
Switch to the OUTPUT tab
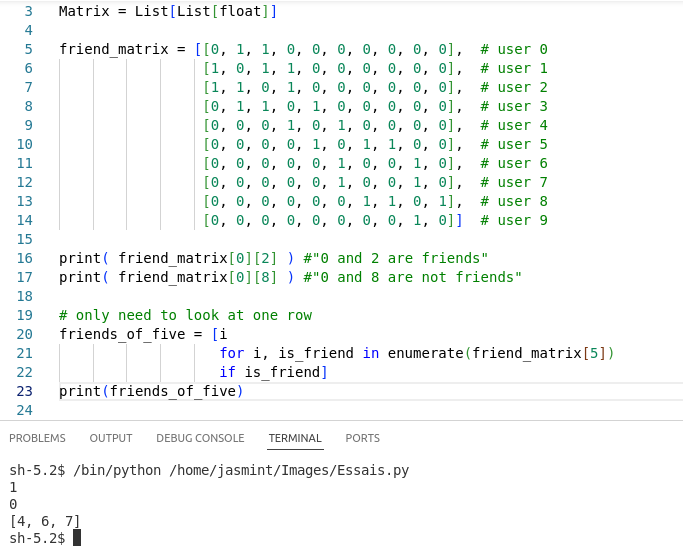pyautogui.click(x=111, y=438)
